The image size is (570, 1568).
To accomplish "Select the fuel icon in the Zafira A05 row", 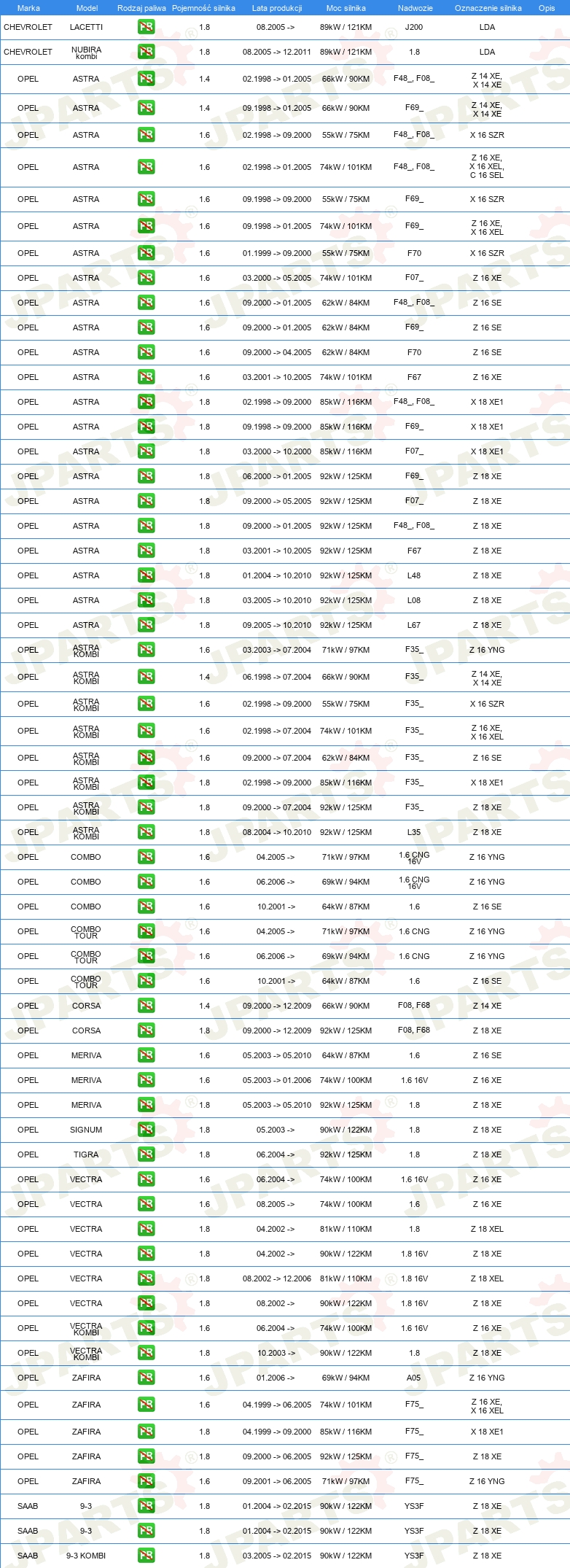I will click(146, 1378).
